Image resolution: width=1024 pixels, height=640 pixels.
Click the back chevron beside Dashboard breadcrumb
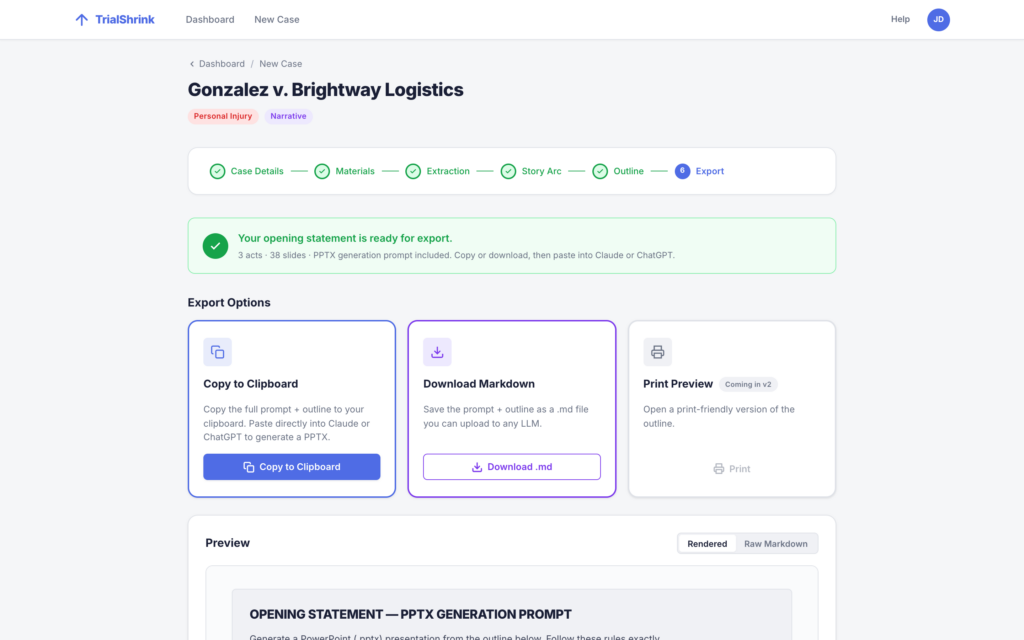[x=191, y=64]
